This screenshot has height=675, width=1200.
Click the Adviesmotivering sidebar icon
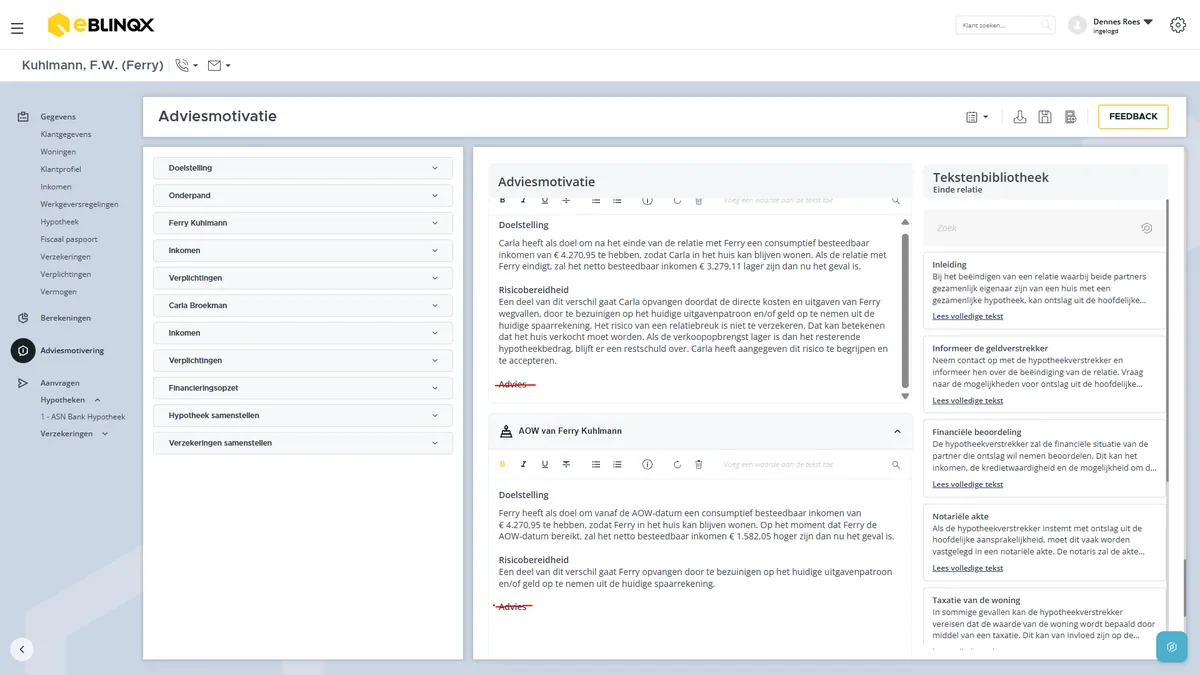(x=23, y=351)
